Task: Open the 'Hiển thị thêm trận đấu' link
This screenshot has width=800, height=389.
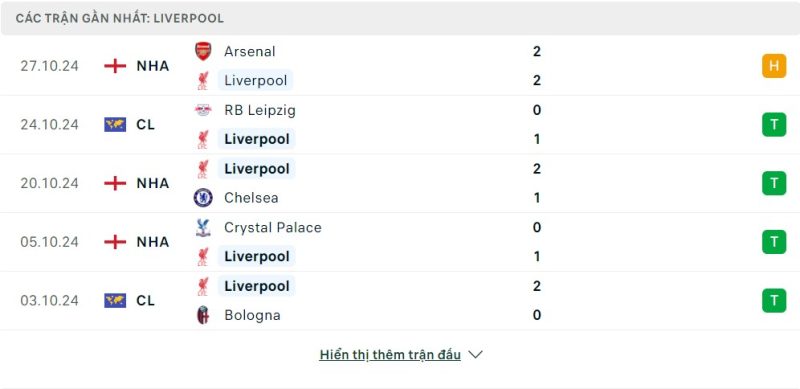Action: coord(390,355)
